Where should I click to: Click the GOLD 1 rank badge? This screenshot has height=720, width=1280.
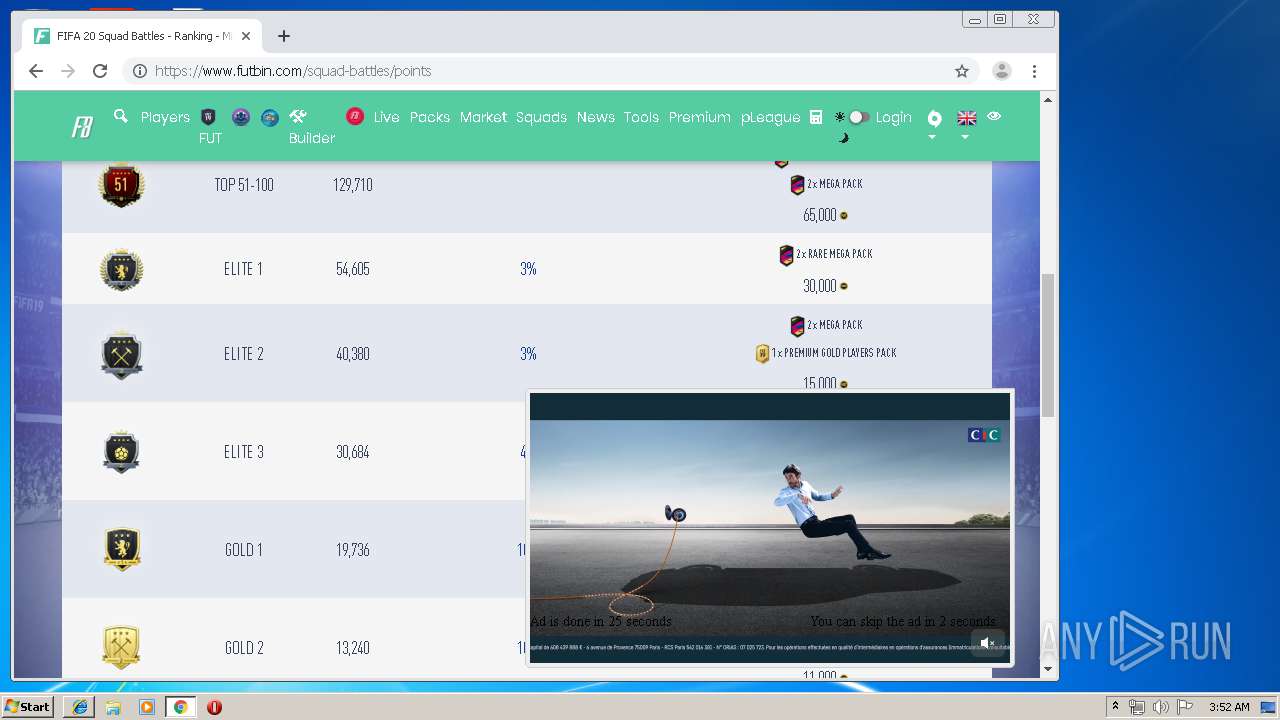[122, 549]
